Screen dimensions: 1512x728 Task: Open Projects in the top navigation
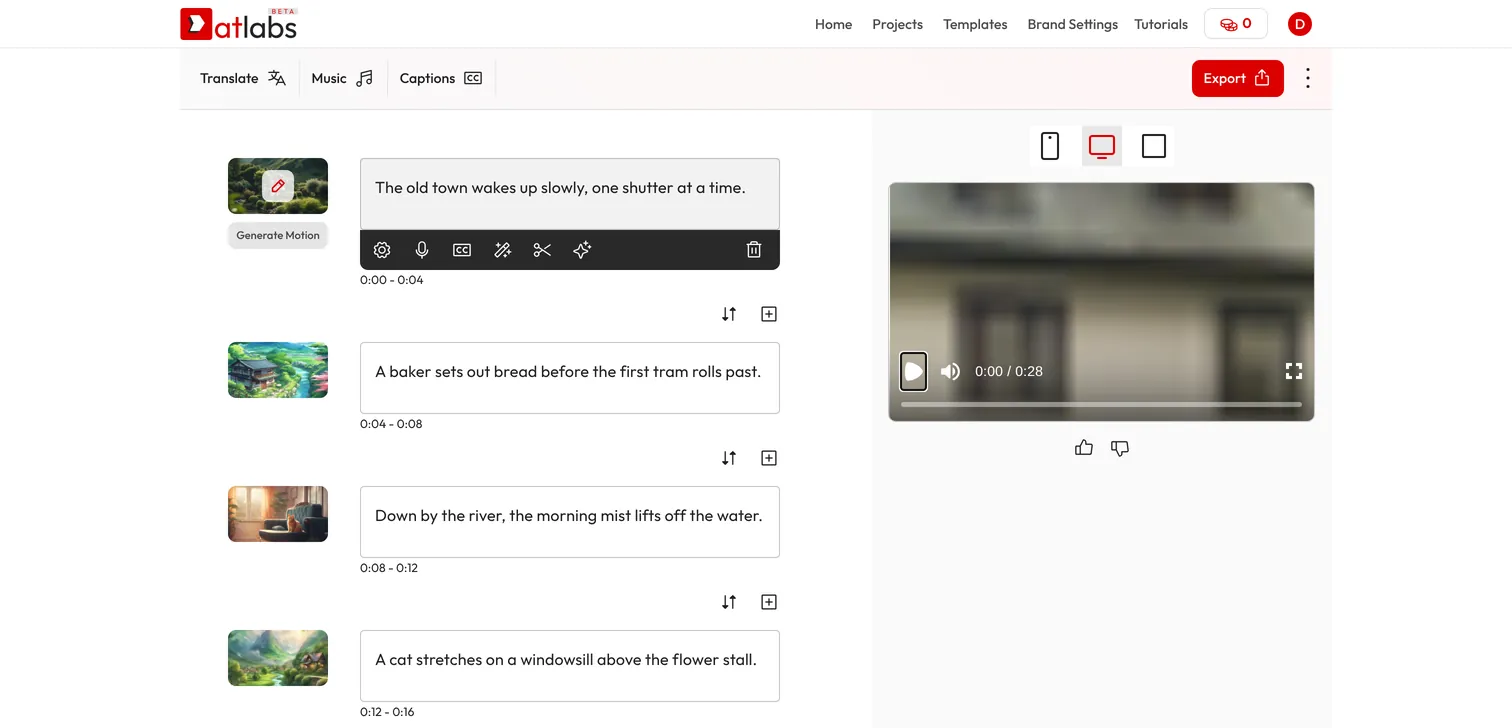click(x=898, y=24)
